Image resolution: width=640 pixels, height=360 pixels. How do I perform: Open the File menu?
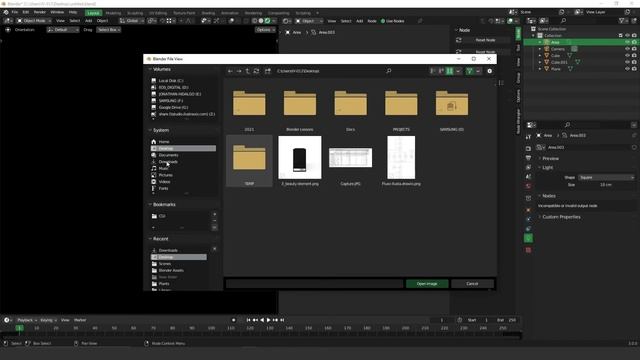(x=15, y=12)
